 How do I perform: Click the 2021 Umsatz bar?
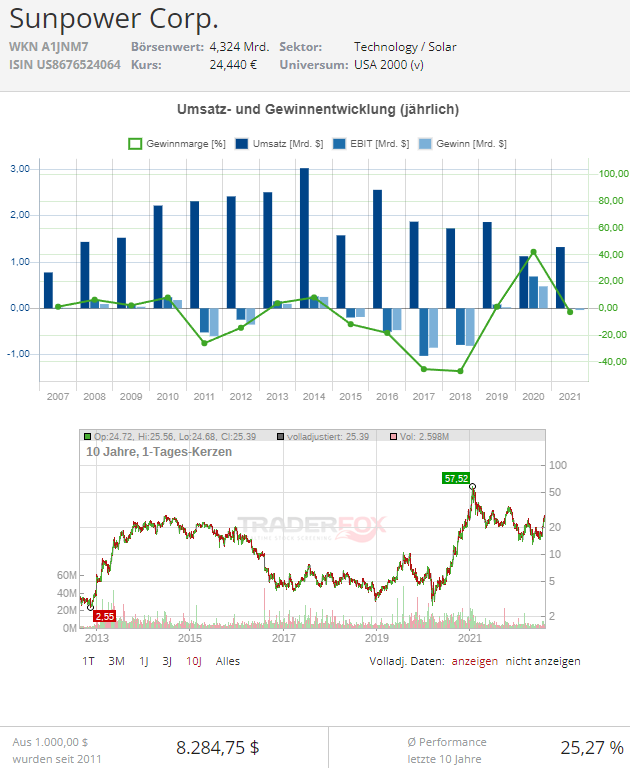pos(560,278)
